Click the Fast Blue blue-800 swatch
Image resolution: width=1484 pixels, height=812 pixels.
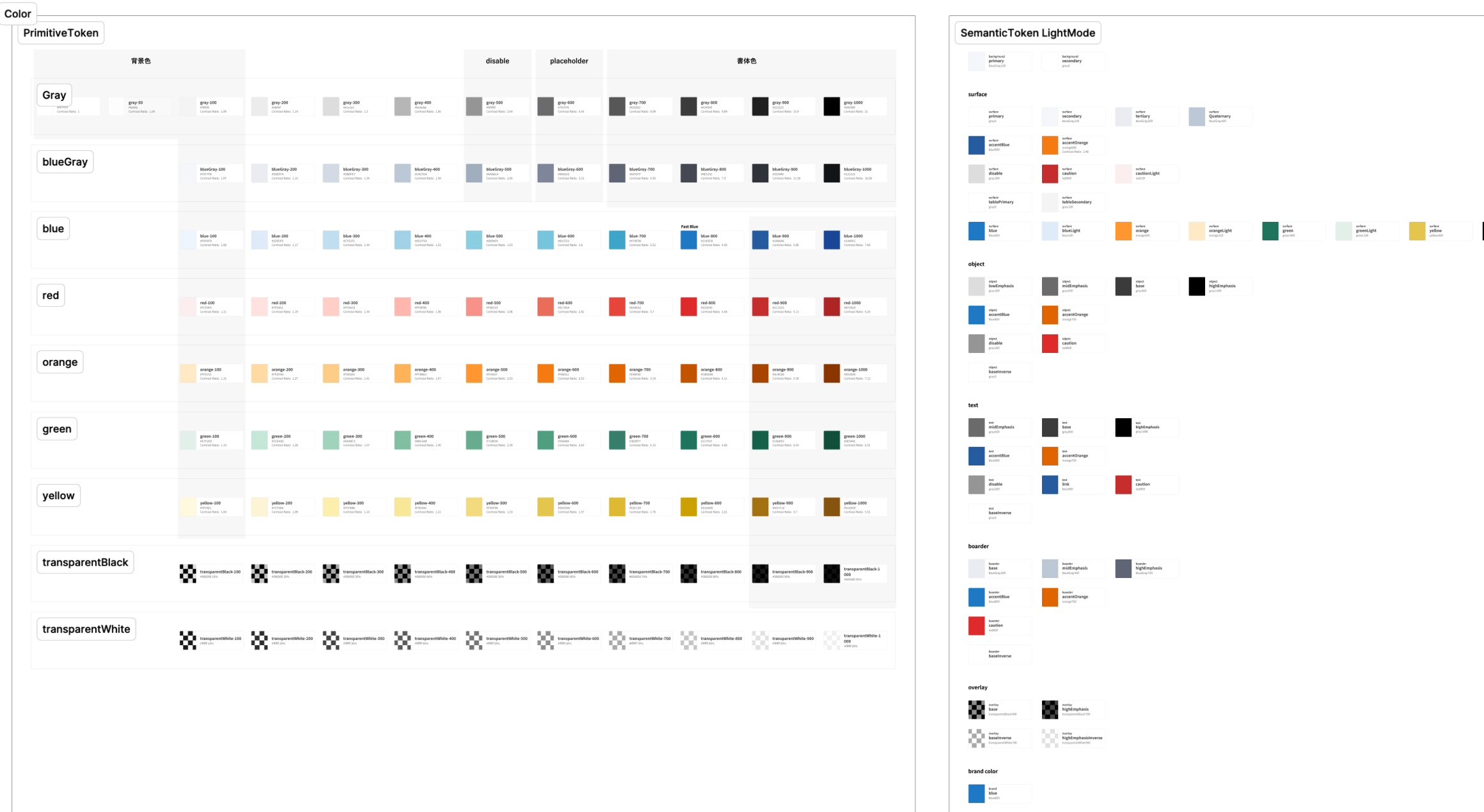pyautogui.click(x=688, y=240)
